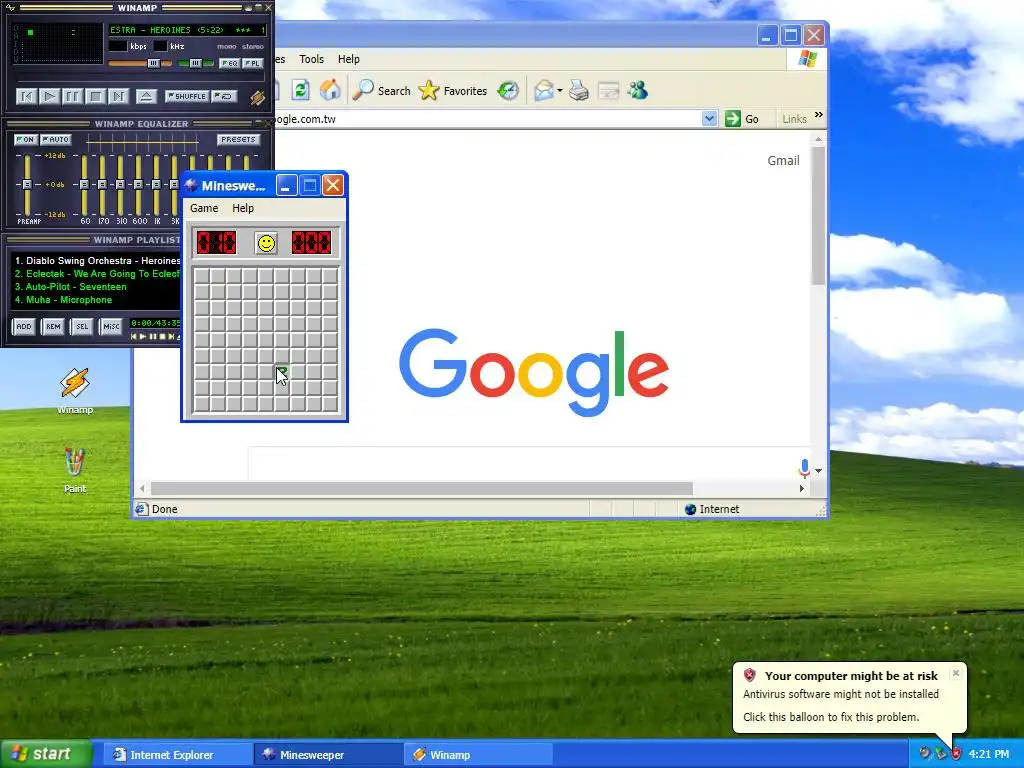
Task: Click the Winamp balance slider
Action: (195, 63)
